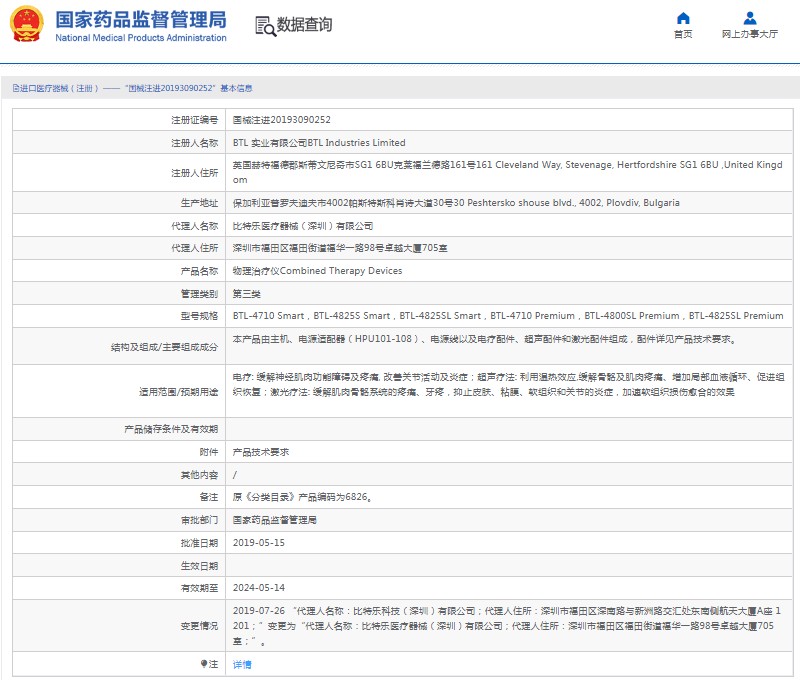800x680 pixels.
Task: Click the 代理人名称 label
Action: click(x=194, y=226)
